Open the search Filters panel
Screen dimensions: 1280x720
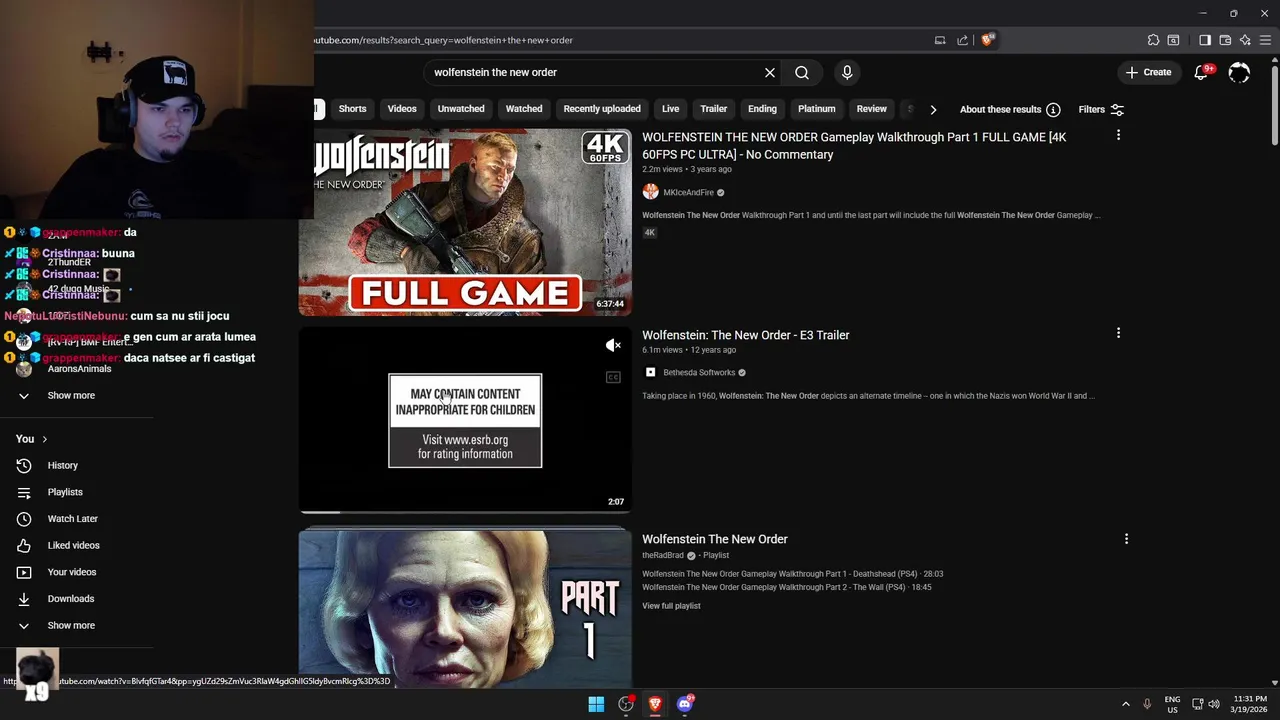pyautogui.click(x=1101, y=109)
